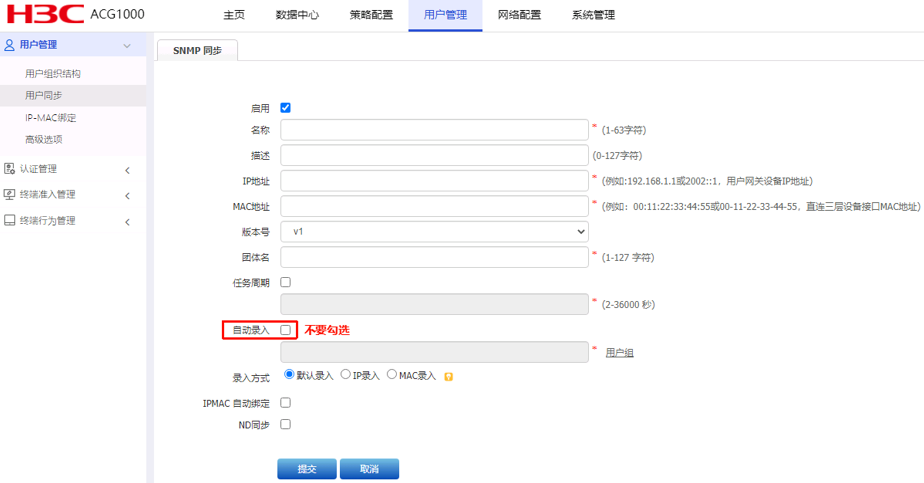This screenshot has height=483, width=924.
Task: Click the 名称 input field
Action: [434, 130]
